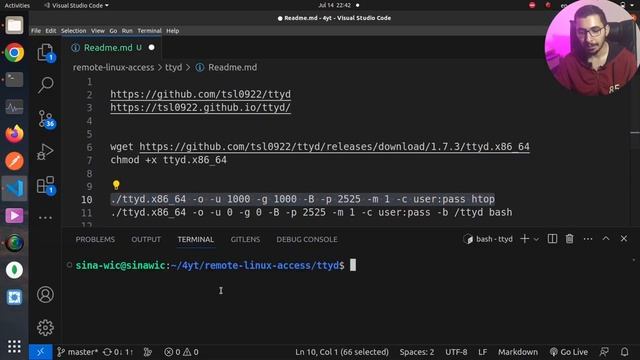This screenshot has width=640, height=360.
Task: Close the terminal panel with X
Action: pyautogui.click(x=624, y=238)
